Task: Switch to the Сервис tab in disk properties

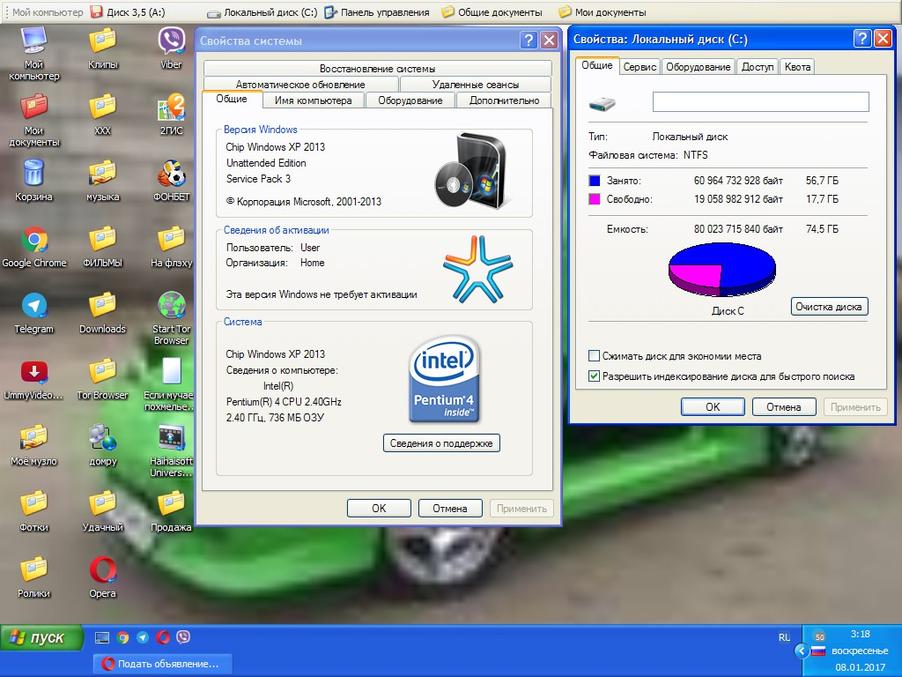Action: tap(640, 67)
